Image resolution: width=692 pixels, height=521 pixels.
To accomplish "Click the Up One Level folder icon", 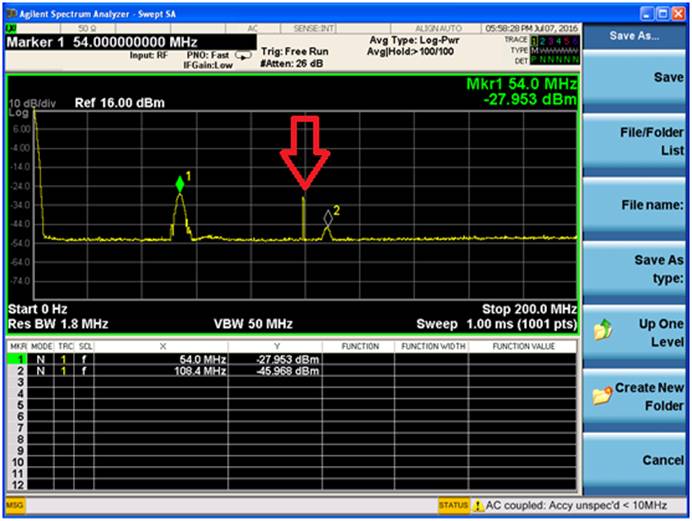I will 603,330.
